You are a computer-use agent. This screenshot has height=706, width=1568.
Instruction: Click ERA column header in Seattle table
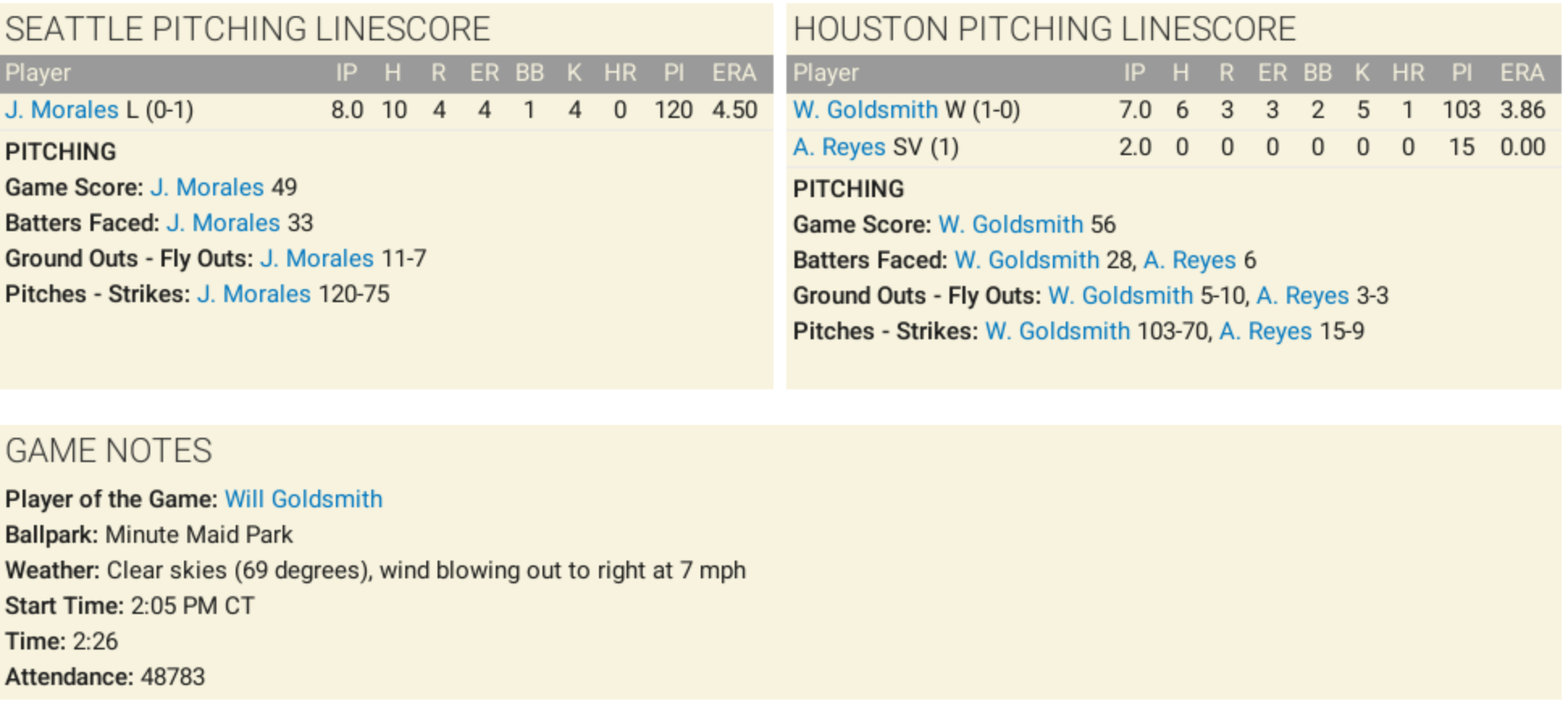[x=733, y=74]
